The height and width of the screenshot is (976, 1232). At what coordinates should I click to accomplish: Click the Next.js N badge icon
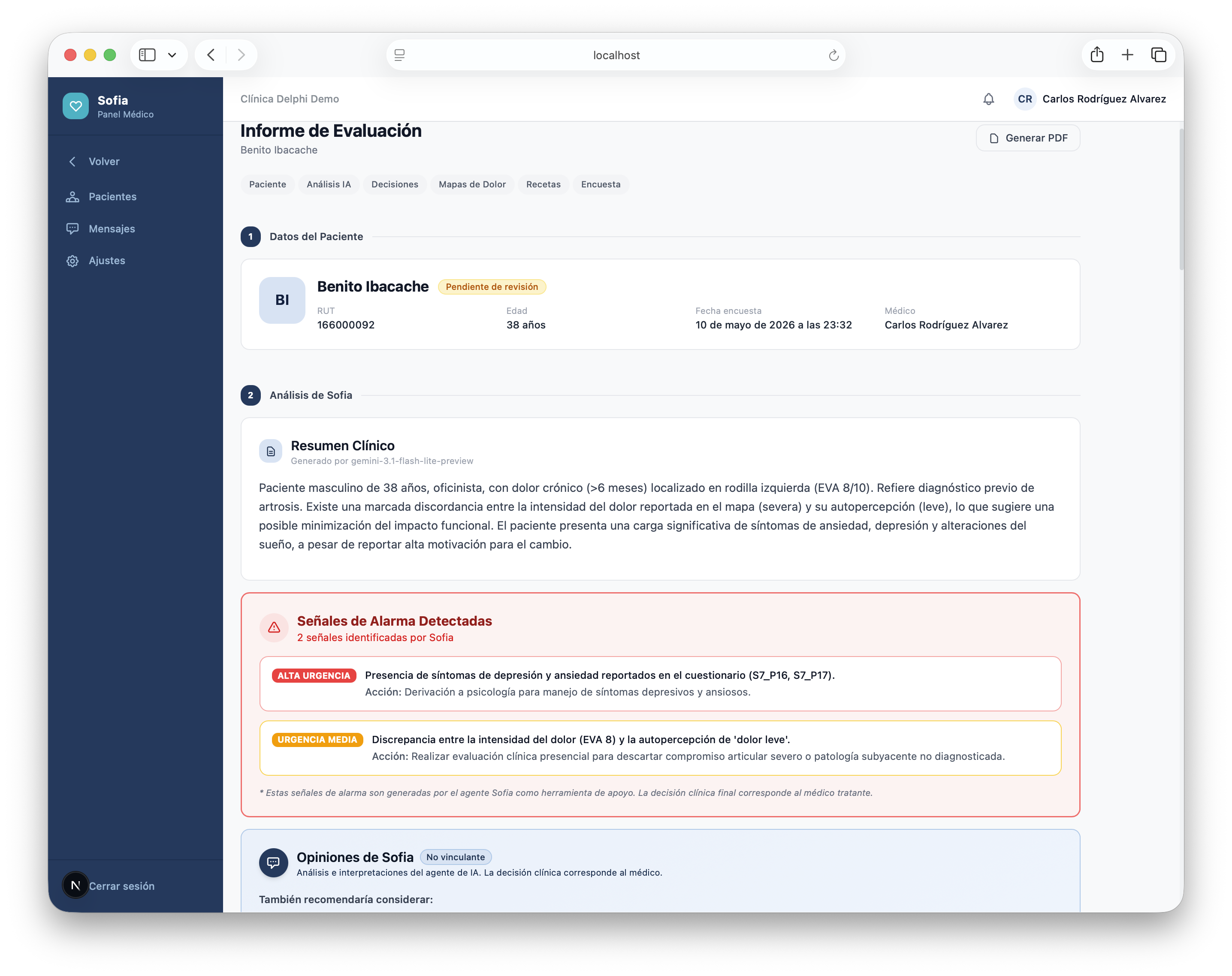point(75,885)
